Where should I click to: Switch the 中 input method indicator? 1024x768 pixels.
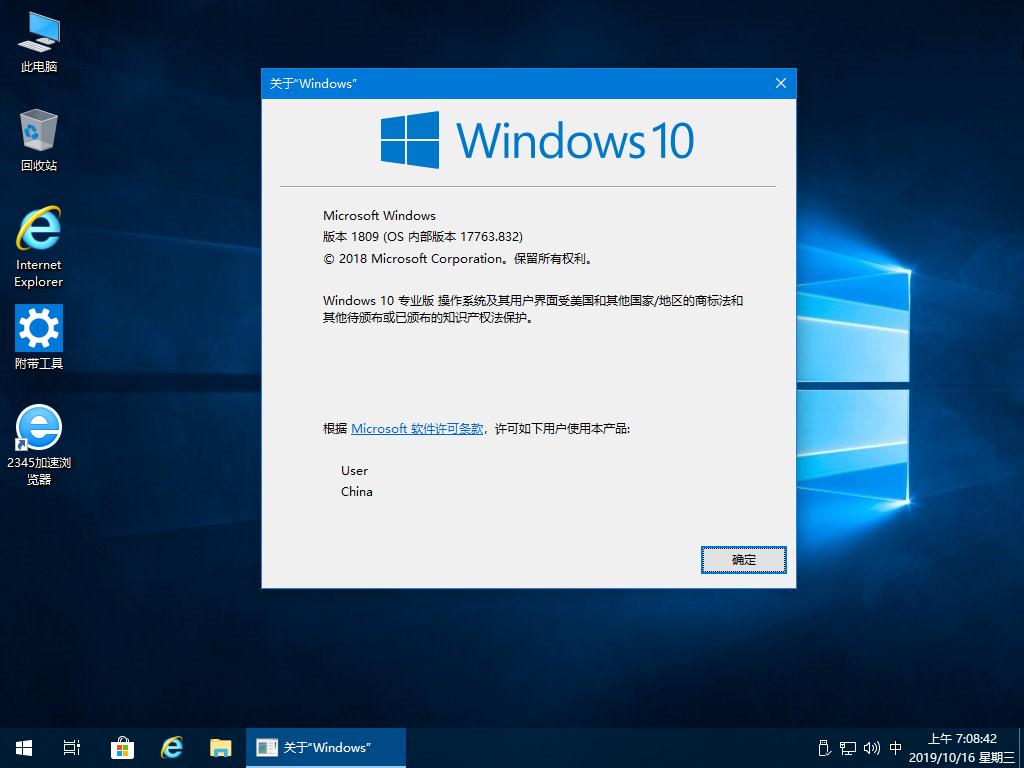895,748
